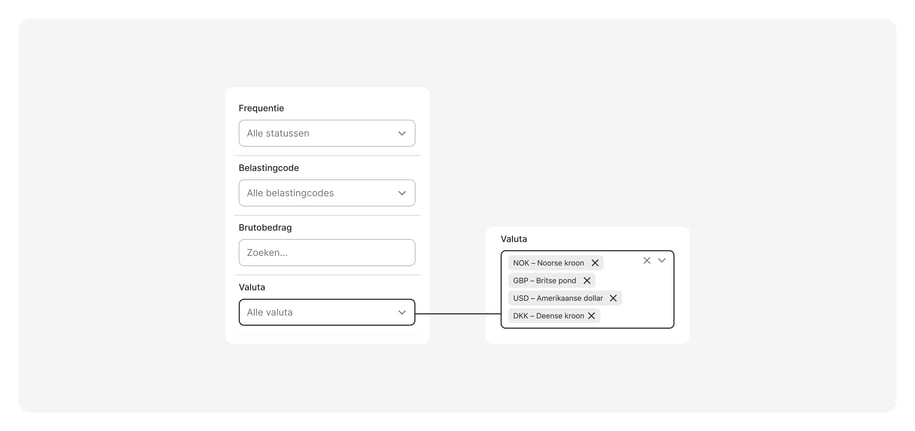This screenshot has height=431, width=915.
Task: Remove the USD – Amerikaanse dollar tag
Action: 613,298
